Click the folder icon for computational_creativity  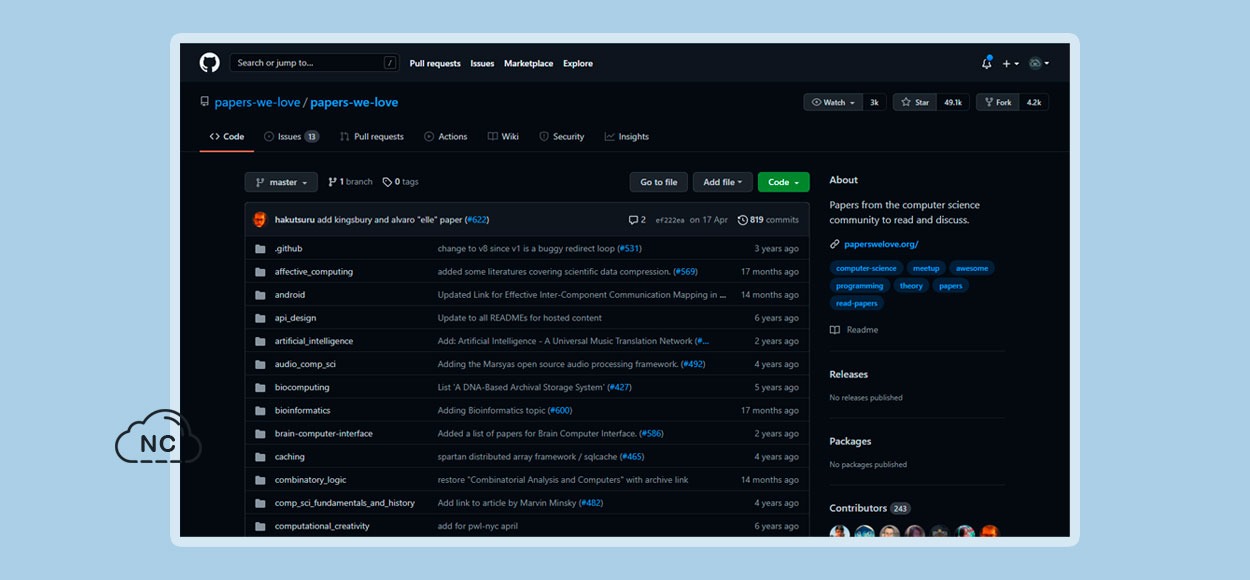click(x=260, y=526)
